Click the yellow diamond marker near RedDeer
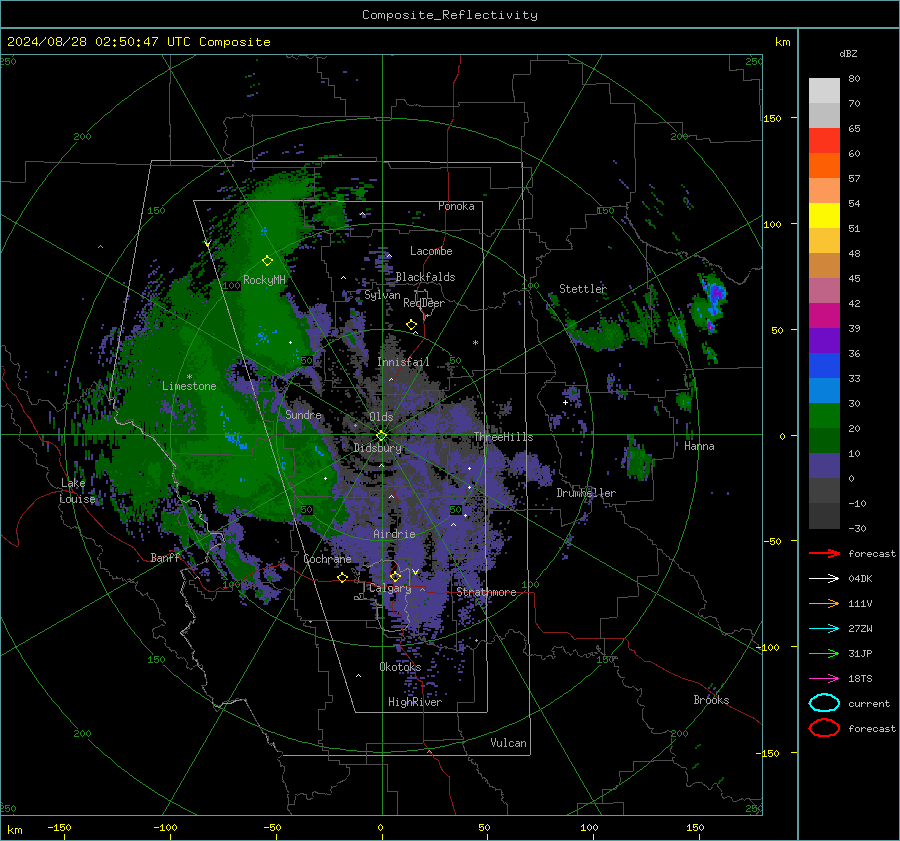Viewport: 900px width, 841px height. 411,325
